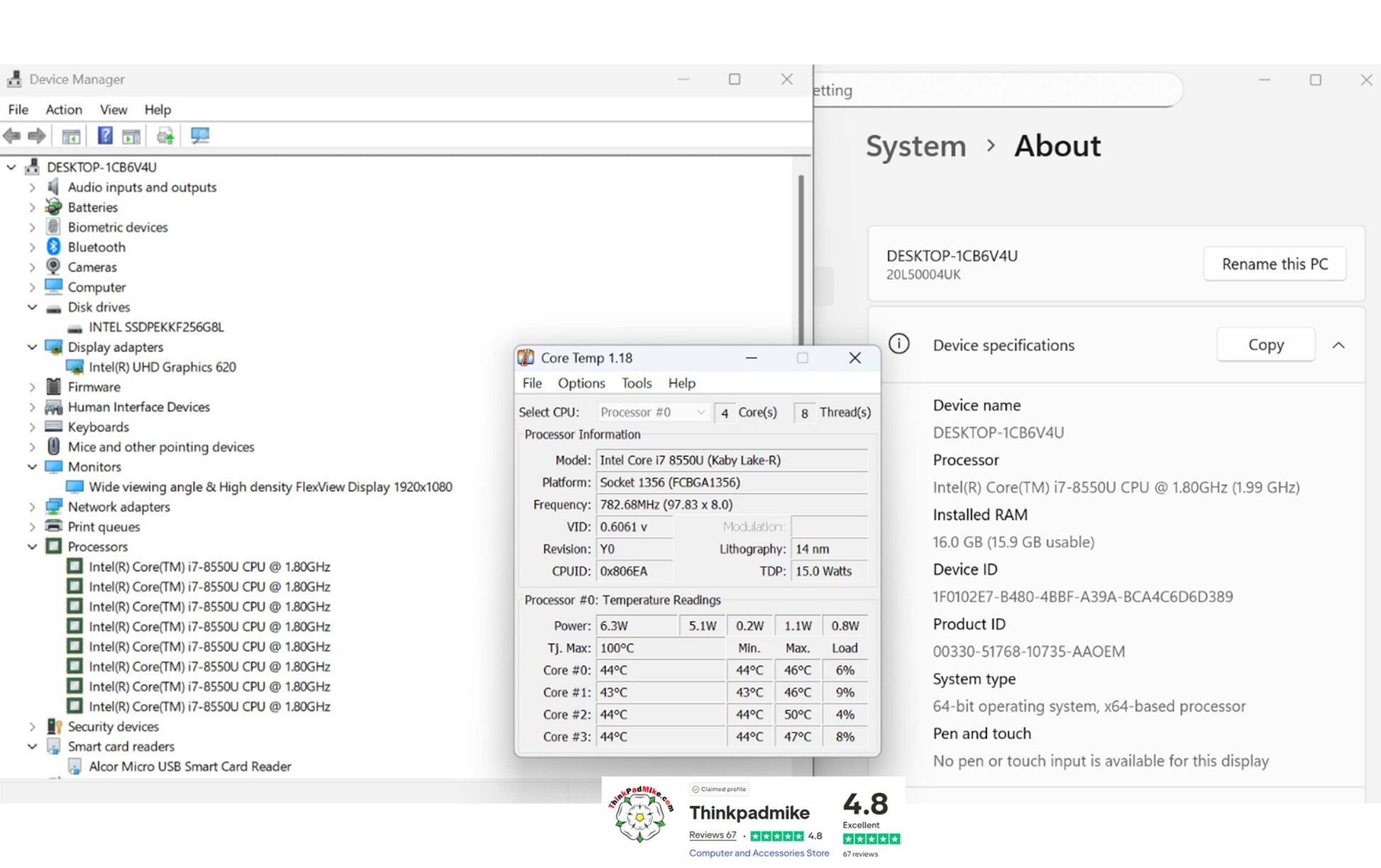The width and height of the screenshot is (1381, 868).
Task: Click Copy button for device specifications
Action: [x=1265, y=345]
